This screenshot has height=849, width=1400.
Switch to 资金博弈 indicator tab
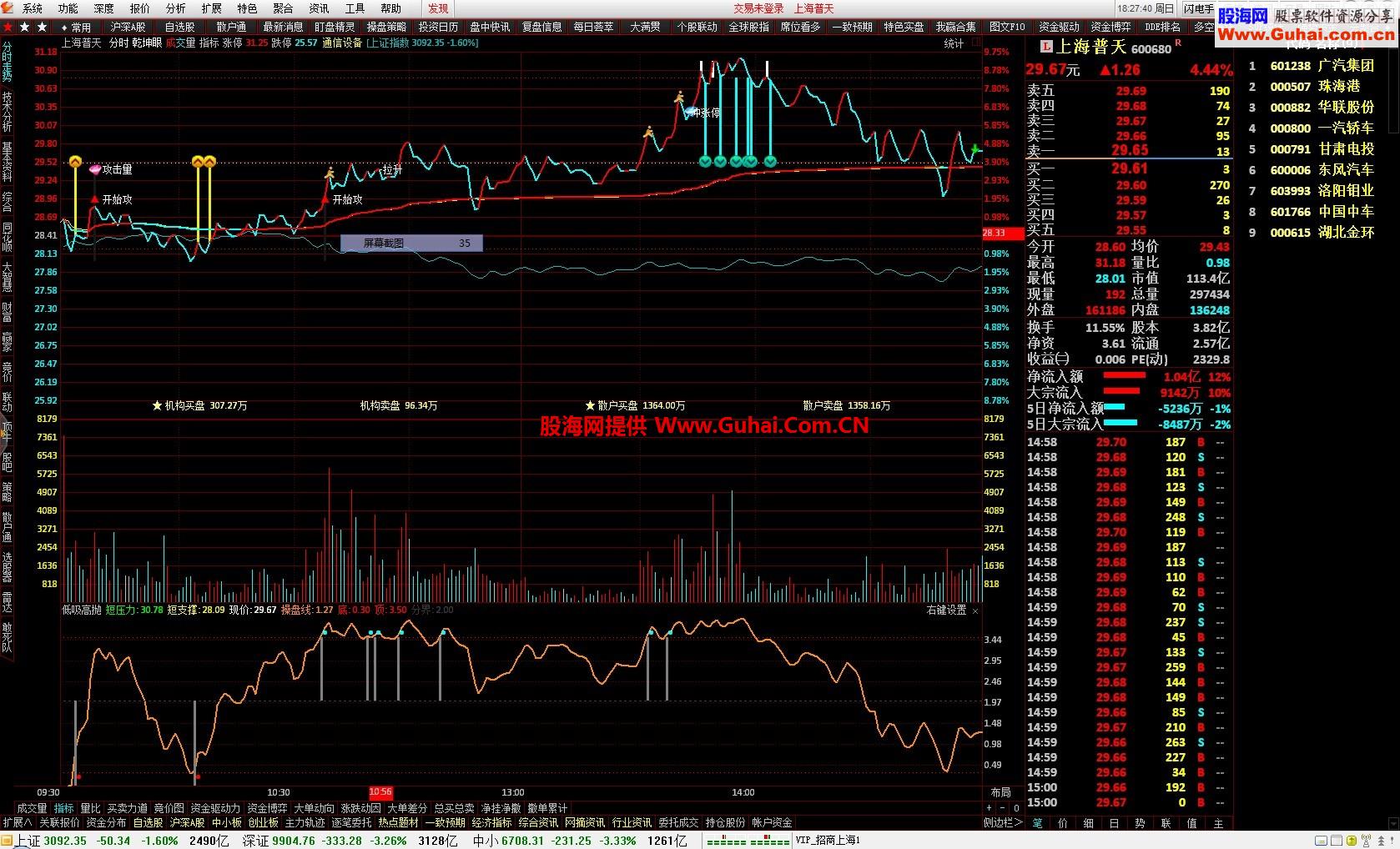267,808
